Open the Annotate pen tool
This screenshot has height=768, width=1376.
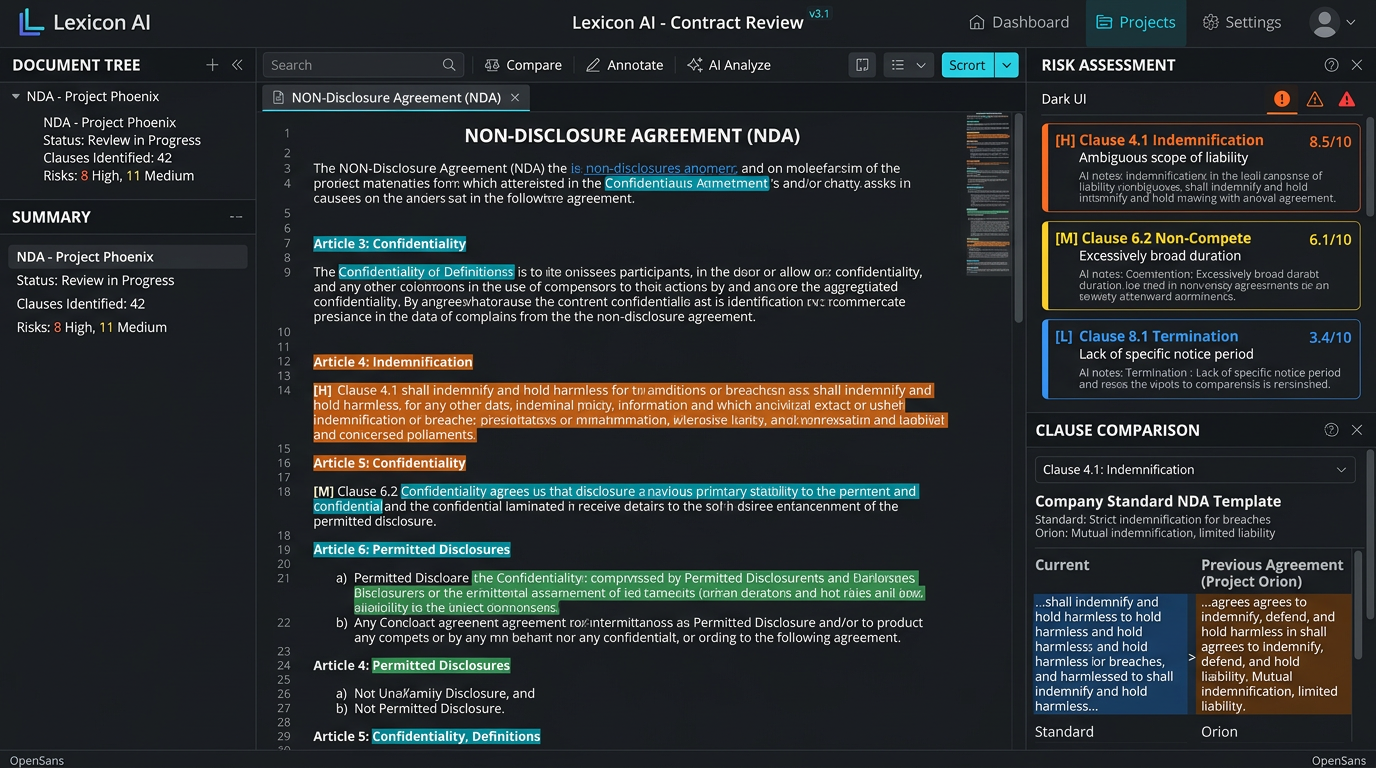(624, 65)
